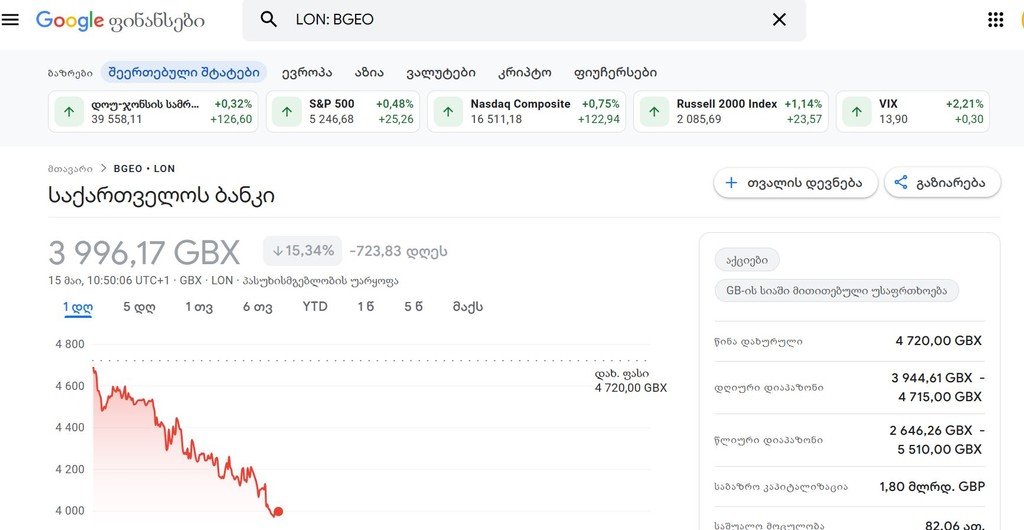This screenshot has width=1024, height=530.
Task: Click the Russell 2000 Index arrow icon
Action: pos(654,112)
